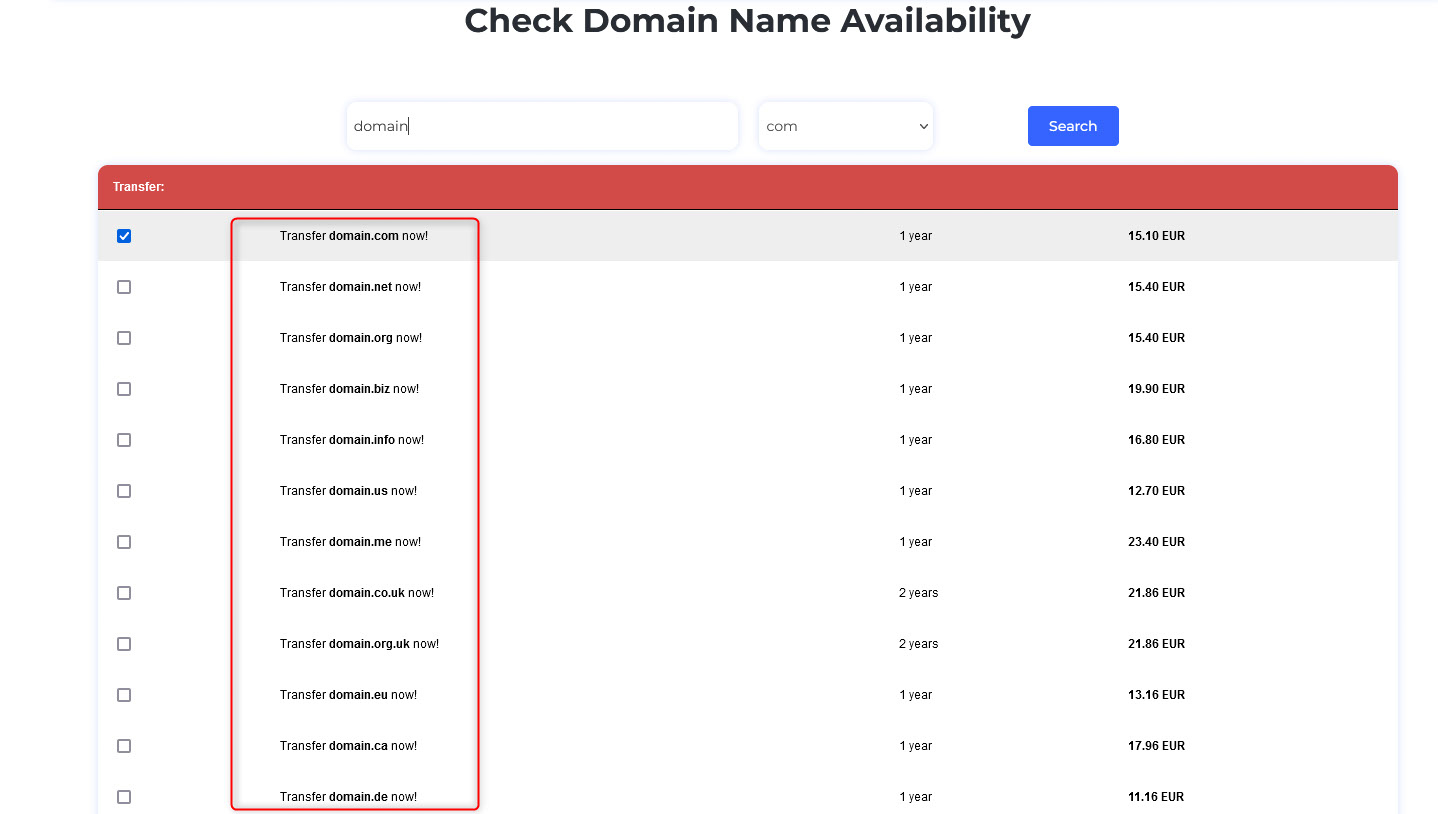Enable the domain.eu checkbox
The image size is (1438, 814).
[x=123, y=694]
